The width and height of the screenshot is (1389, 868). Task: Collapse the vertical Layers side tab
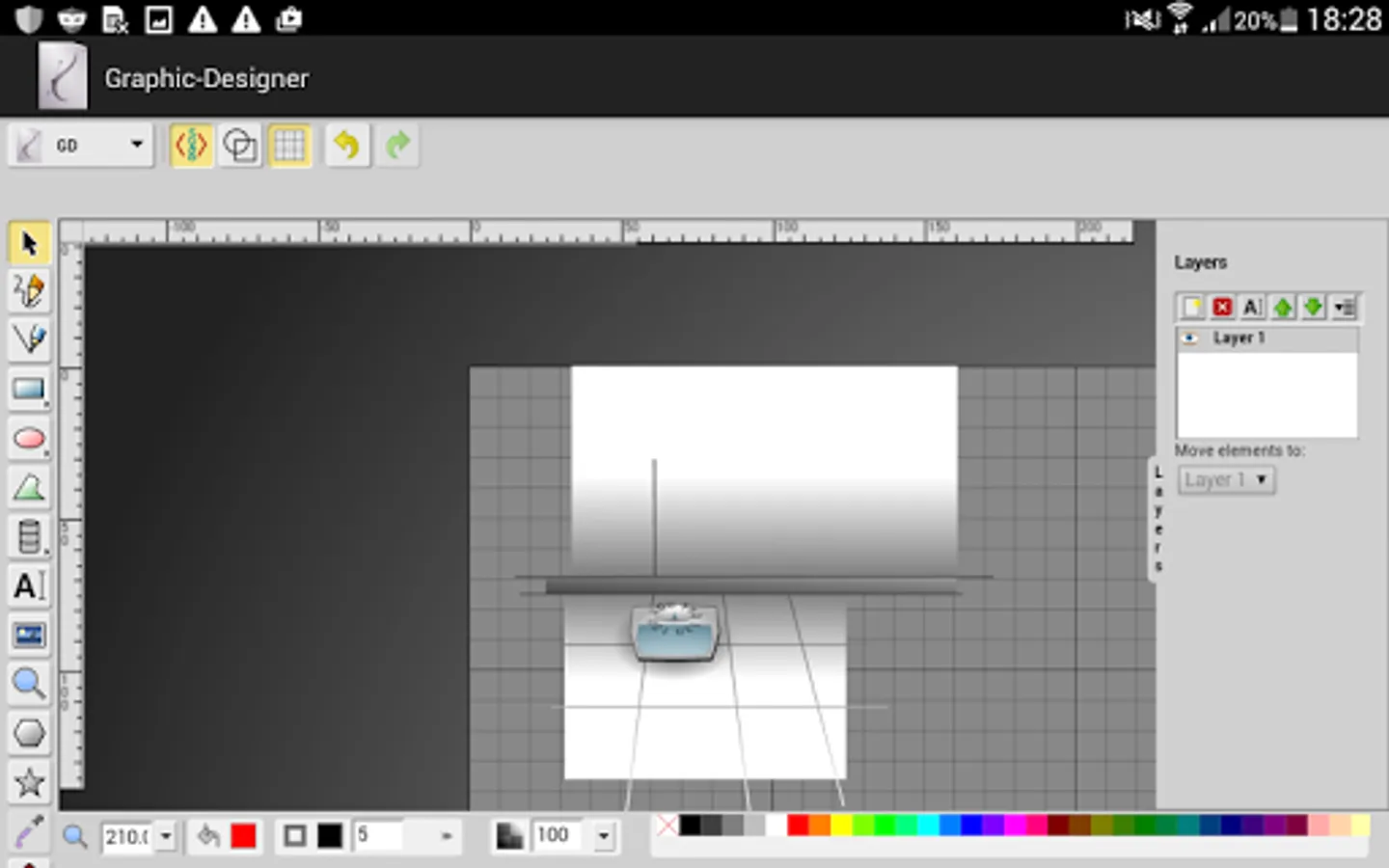point(1157,519)
